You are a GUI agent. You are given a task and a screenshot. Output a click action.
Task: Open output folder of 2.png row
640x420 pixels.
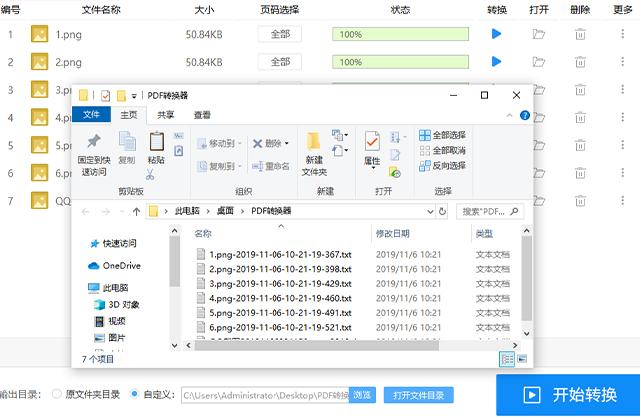539,62
